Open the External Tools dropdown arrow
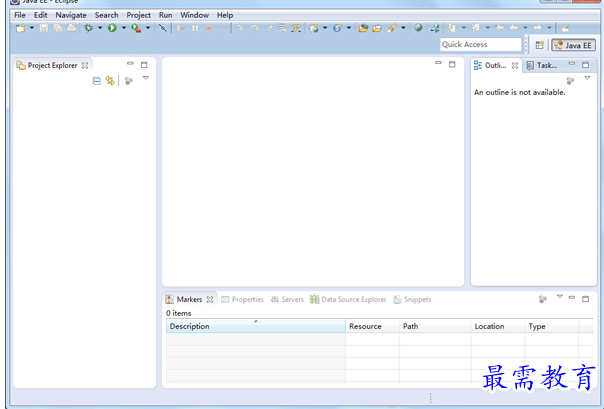 click(x=148, y=28)
